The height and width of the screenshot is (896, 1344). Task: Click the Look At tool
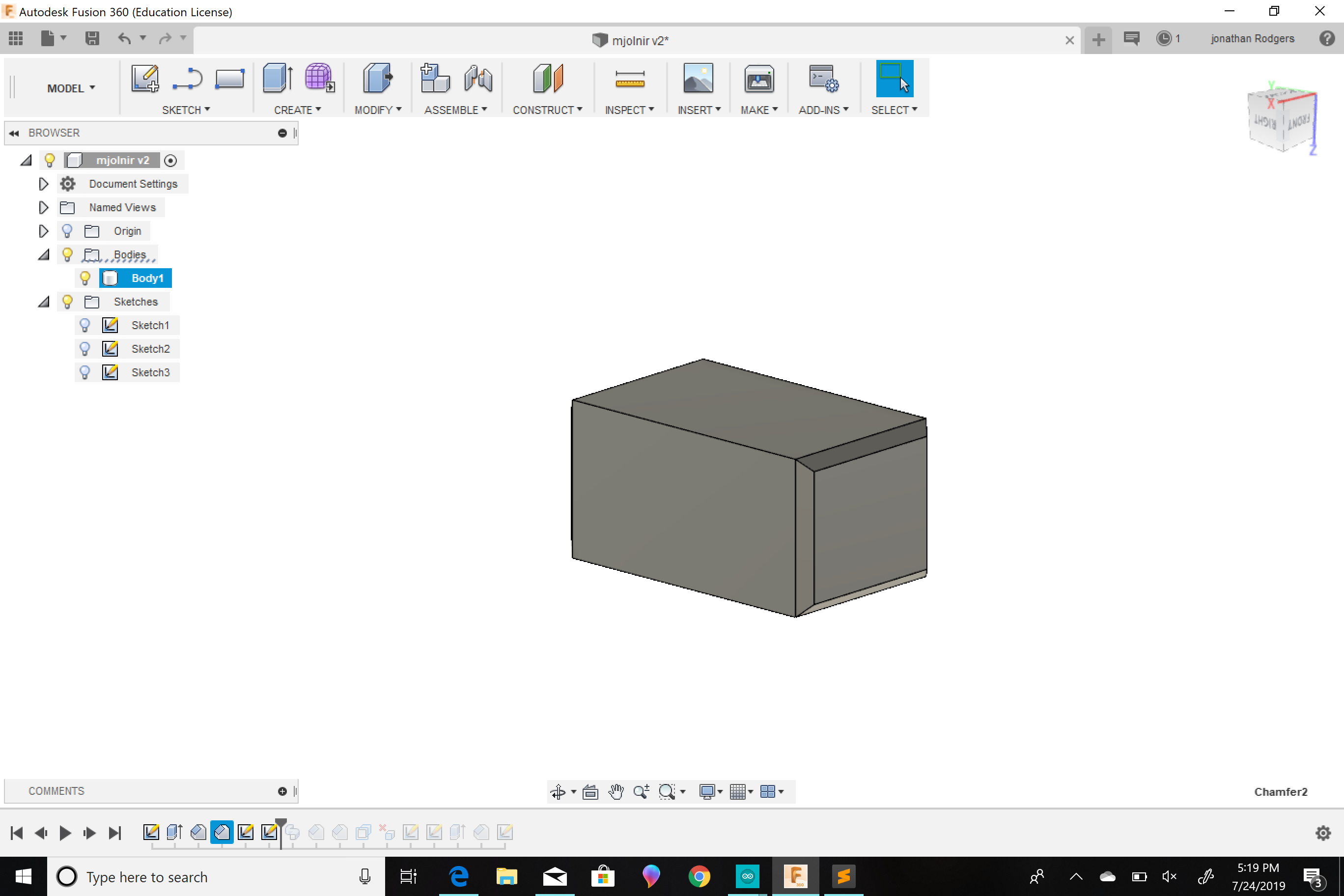point(590,791)
